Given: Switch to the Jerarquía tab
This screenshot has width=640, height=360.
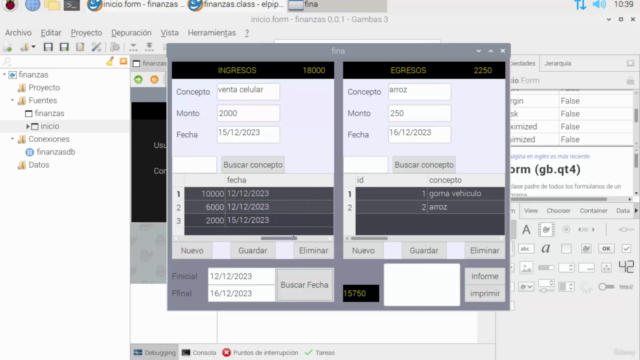Looking at the screenshot, I should pos(558,63).
